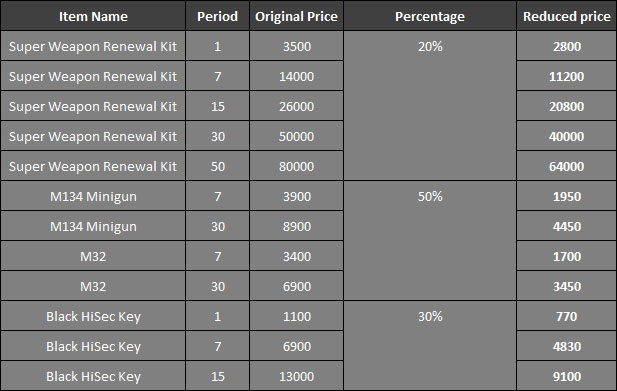Select the 8900 original price cell
The image size is (617, 391).
coord(296,226)
